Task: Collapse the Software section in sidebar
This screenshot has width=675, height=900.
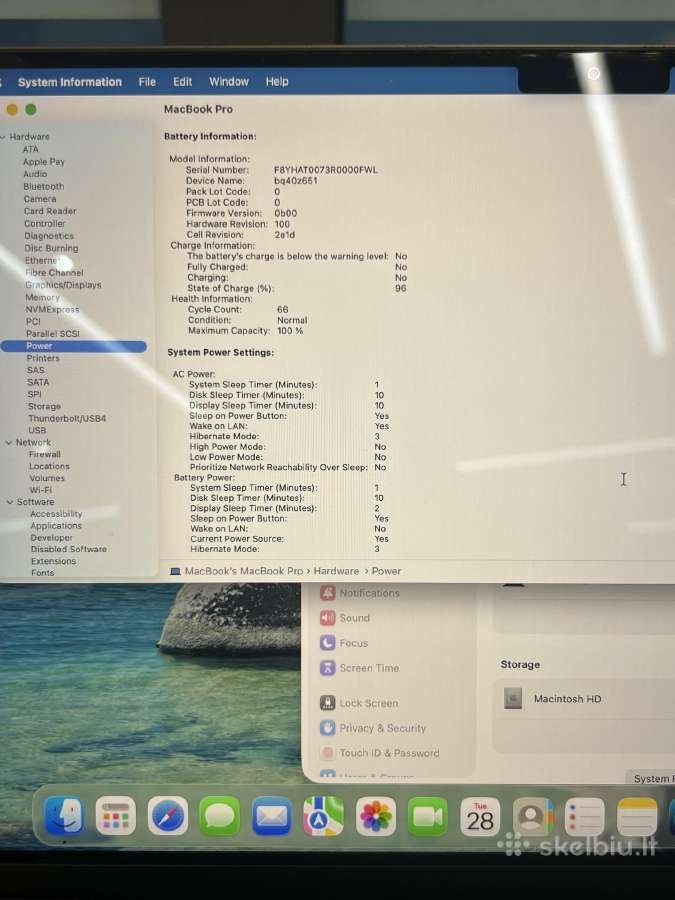Action: click(10, 502)
